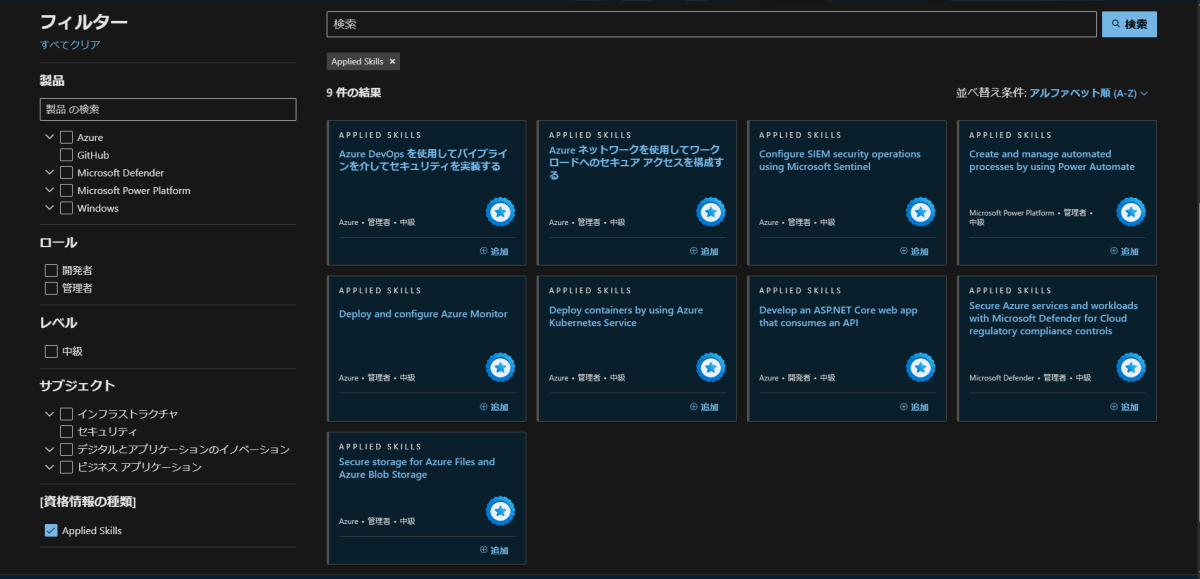The image size is (1200, 579).
Task: Click the すべてクリア link
Action: [70, 44]
